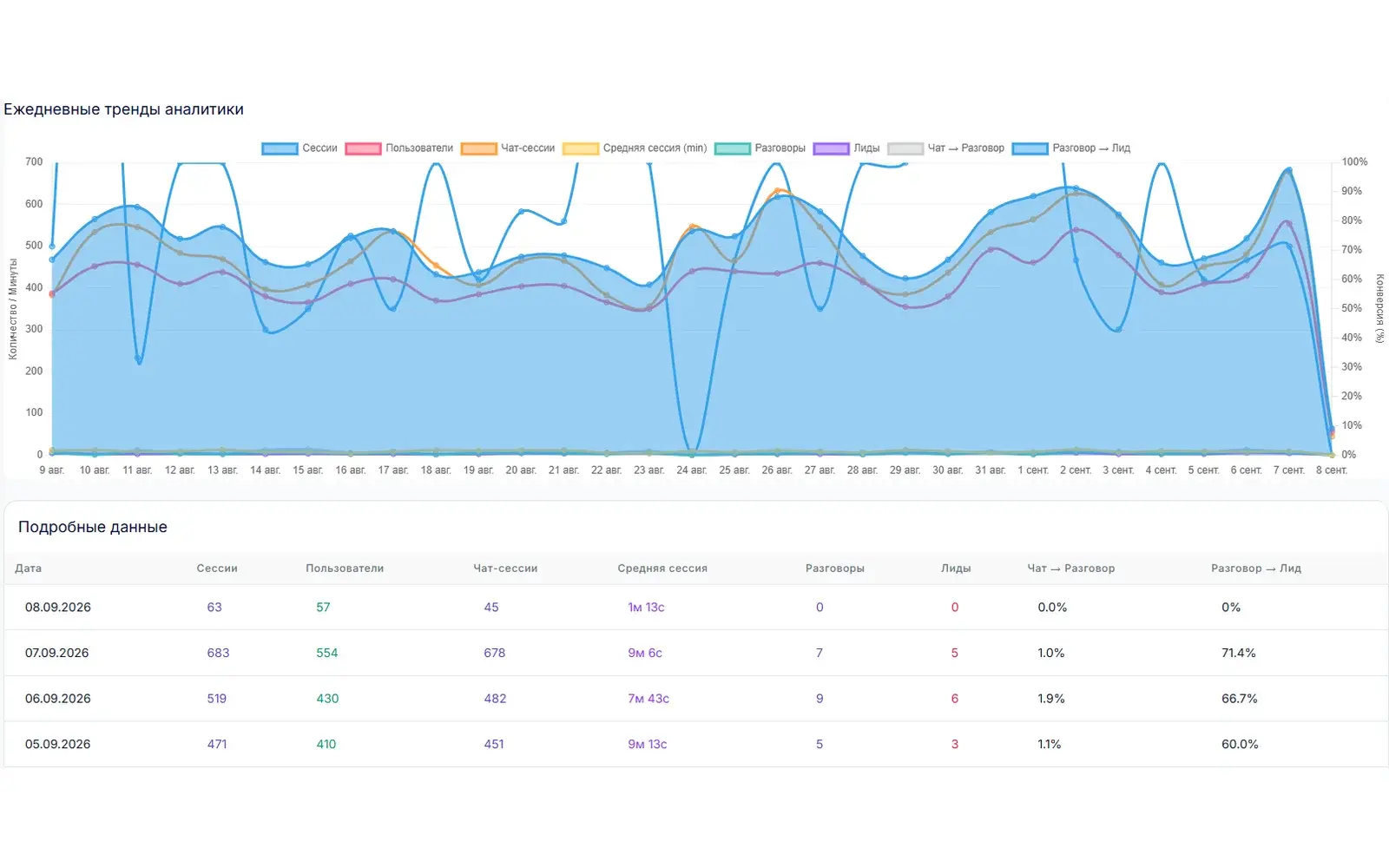1389x868 pixels.
Task: Toggle the Чат → Разговор legend entry
Action: coord(945,148)
